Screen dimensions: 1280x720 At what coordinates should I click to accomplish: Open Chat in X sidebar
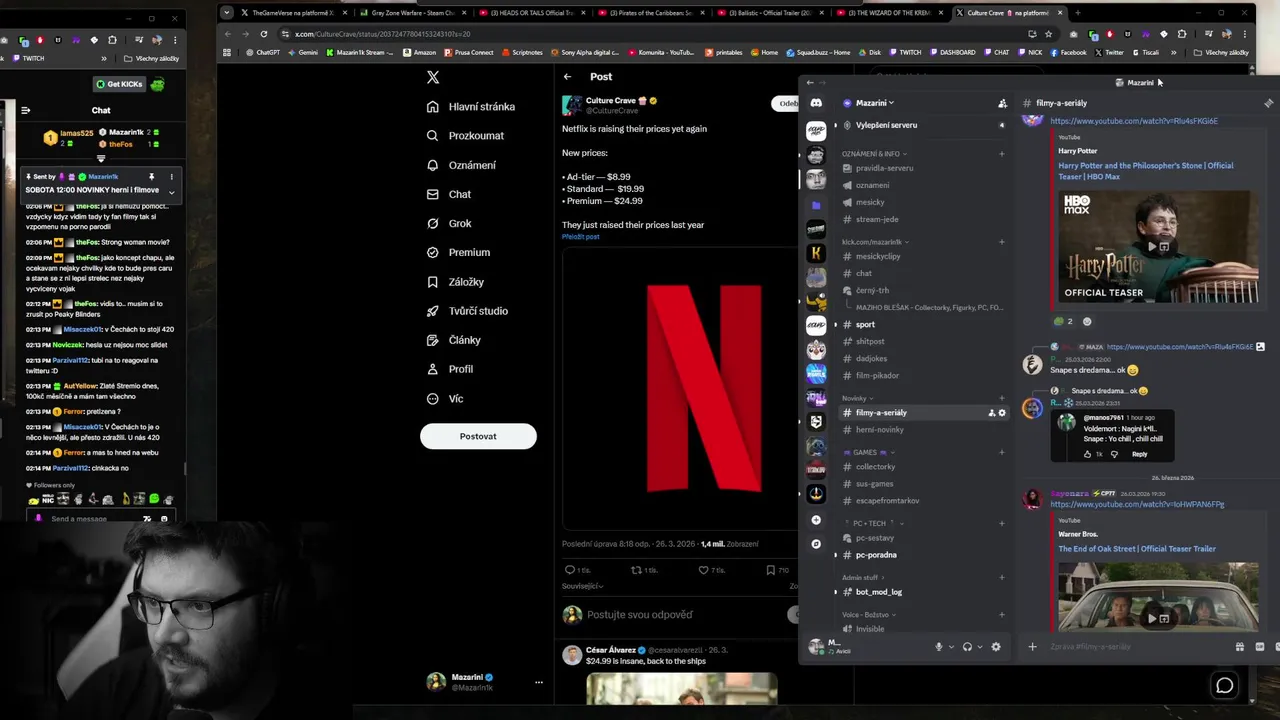click(x=448, y=194)
